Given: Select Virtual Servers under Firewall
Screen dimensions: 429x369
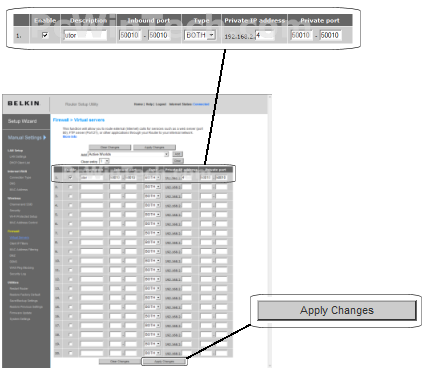Looking at the screenshot, I should click(x=19, y=238).
